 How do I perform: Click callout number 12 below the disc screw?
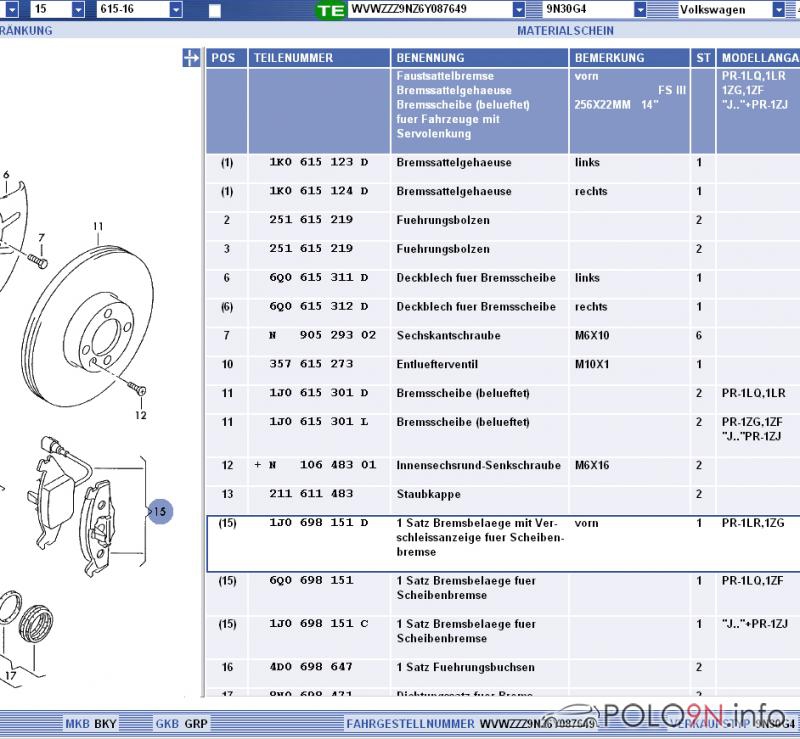(141, 415)
